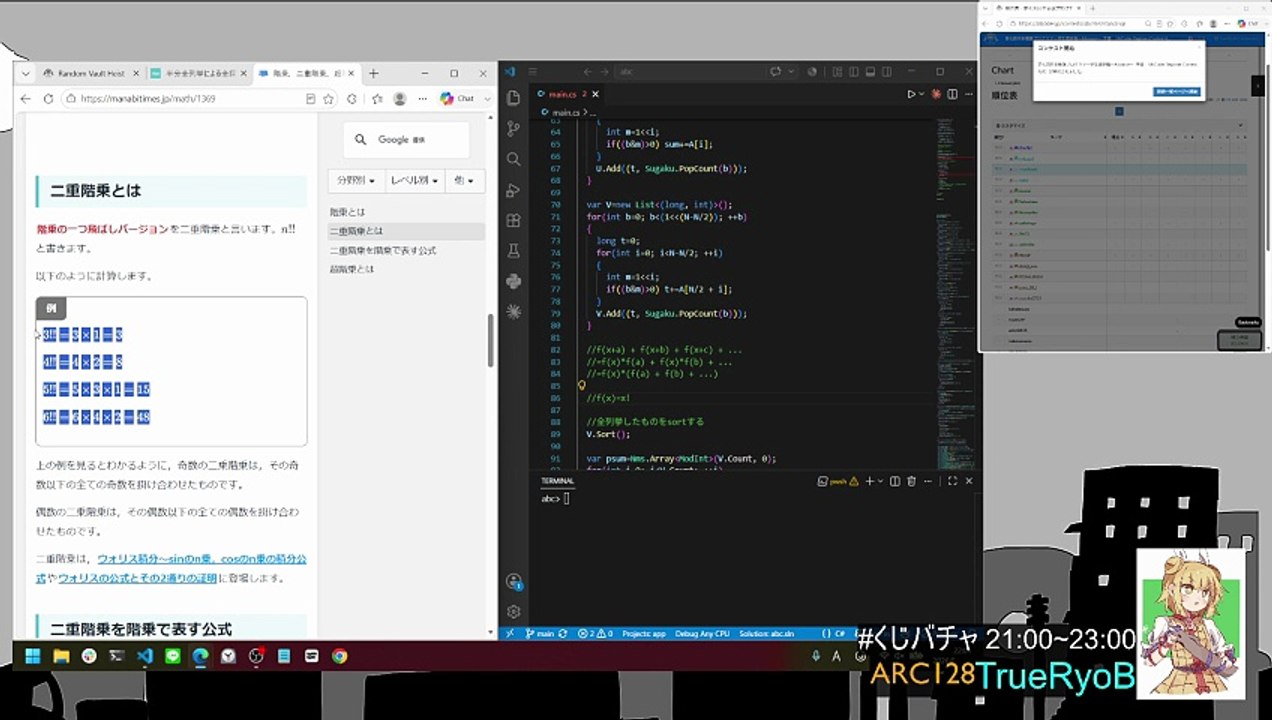The image size is (1272, 720).
Task: Open the ウォリスの公式 proof link
Action: pyautogui.click(x=137, y=578)
